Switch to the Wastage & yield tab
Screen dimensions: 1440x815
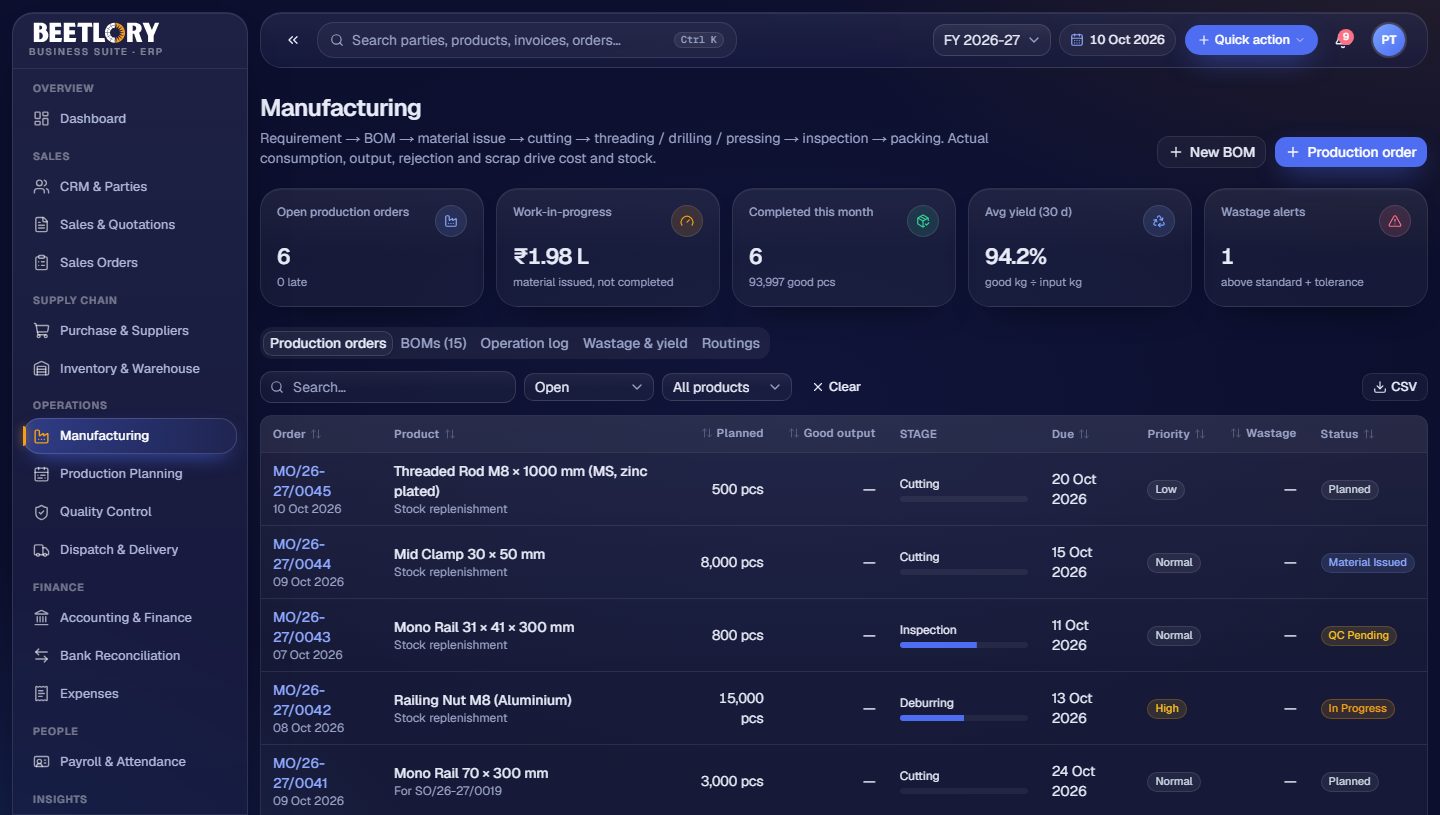pyautogui.click(x=635, y=343)
